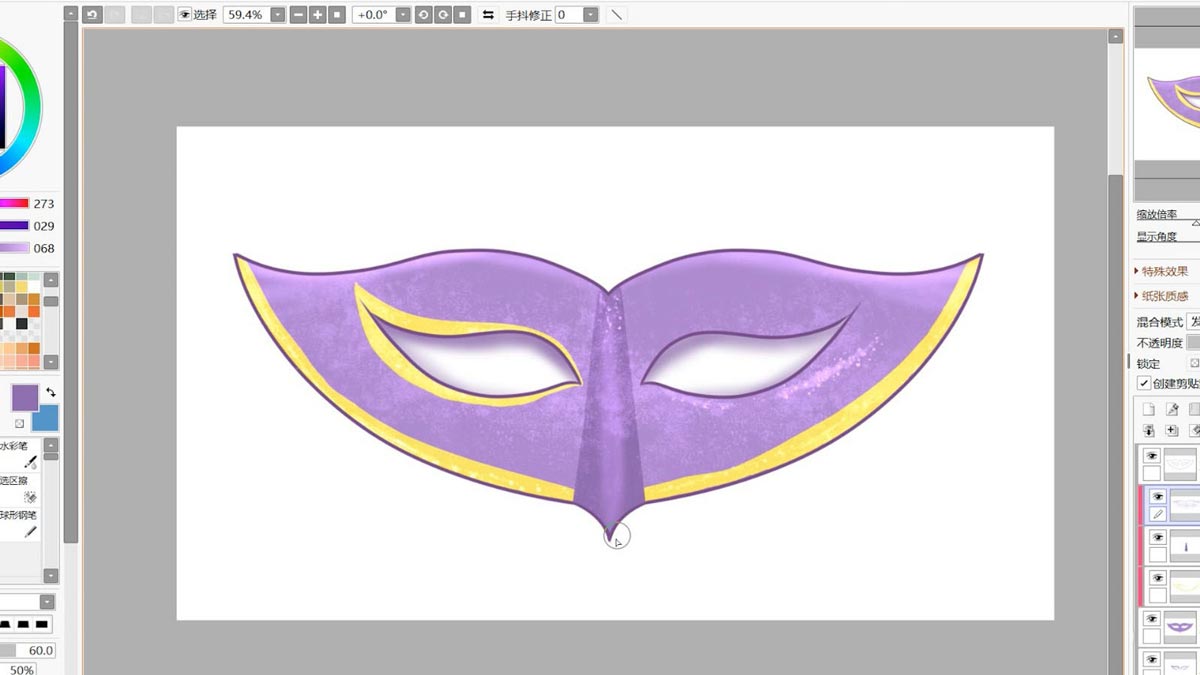Click the saturation slider showing 029
This screenshot has height=675, width=1200.
click(x=14, y=226)
